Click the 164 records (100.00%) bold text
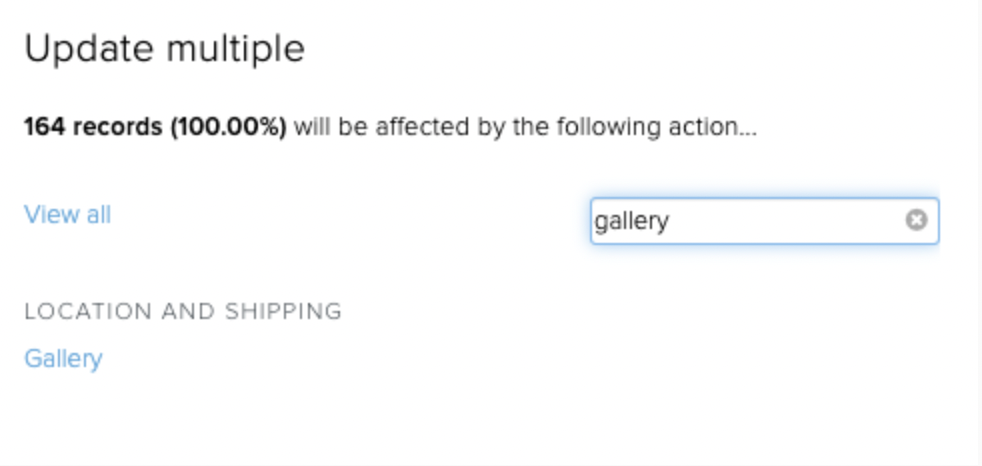Viewport: 982px width, 466px height. pos(155,127)
